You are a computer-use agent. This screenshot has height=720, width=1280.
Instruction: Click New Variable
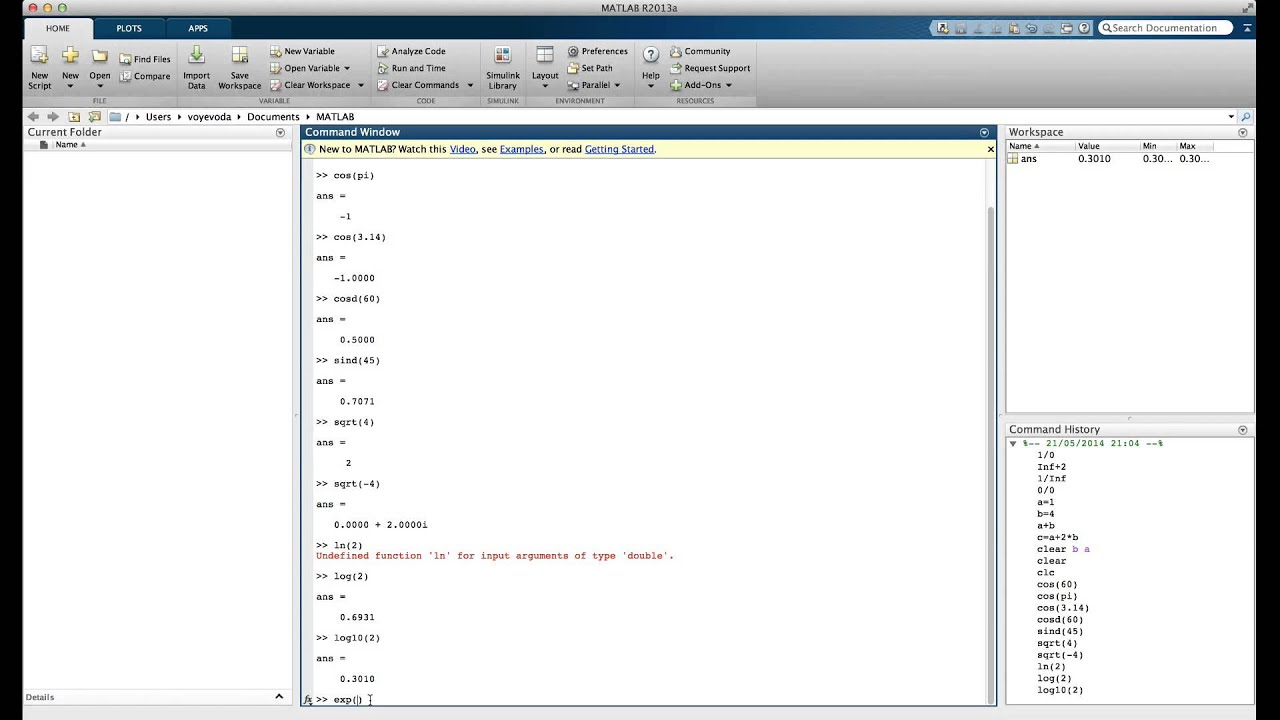(x=302, y=51)
